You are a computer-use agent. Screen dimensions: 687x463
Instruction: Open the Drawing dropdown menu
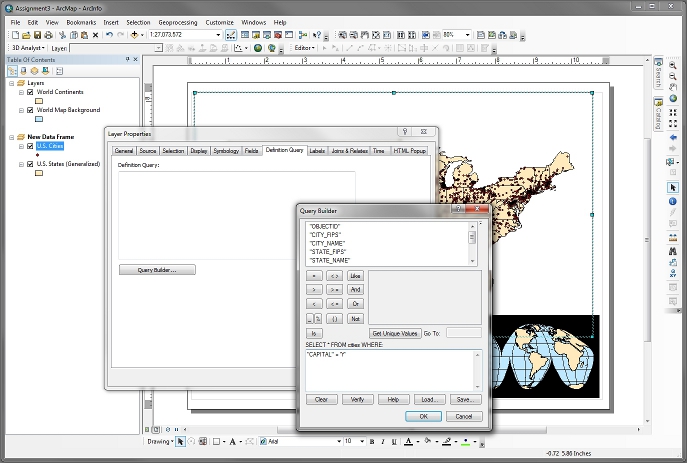click(x=160, y=442)
